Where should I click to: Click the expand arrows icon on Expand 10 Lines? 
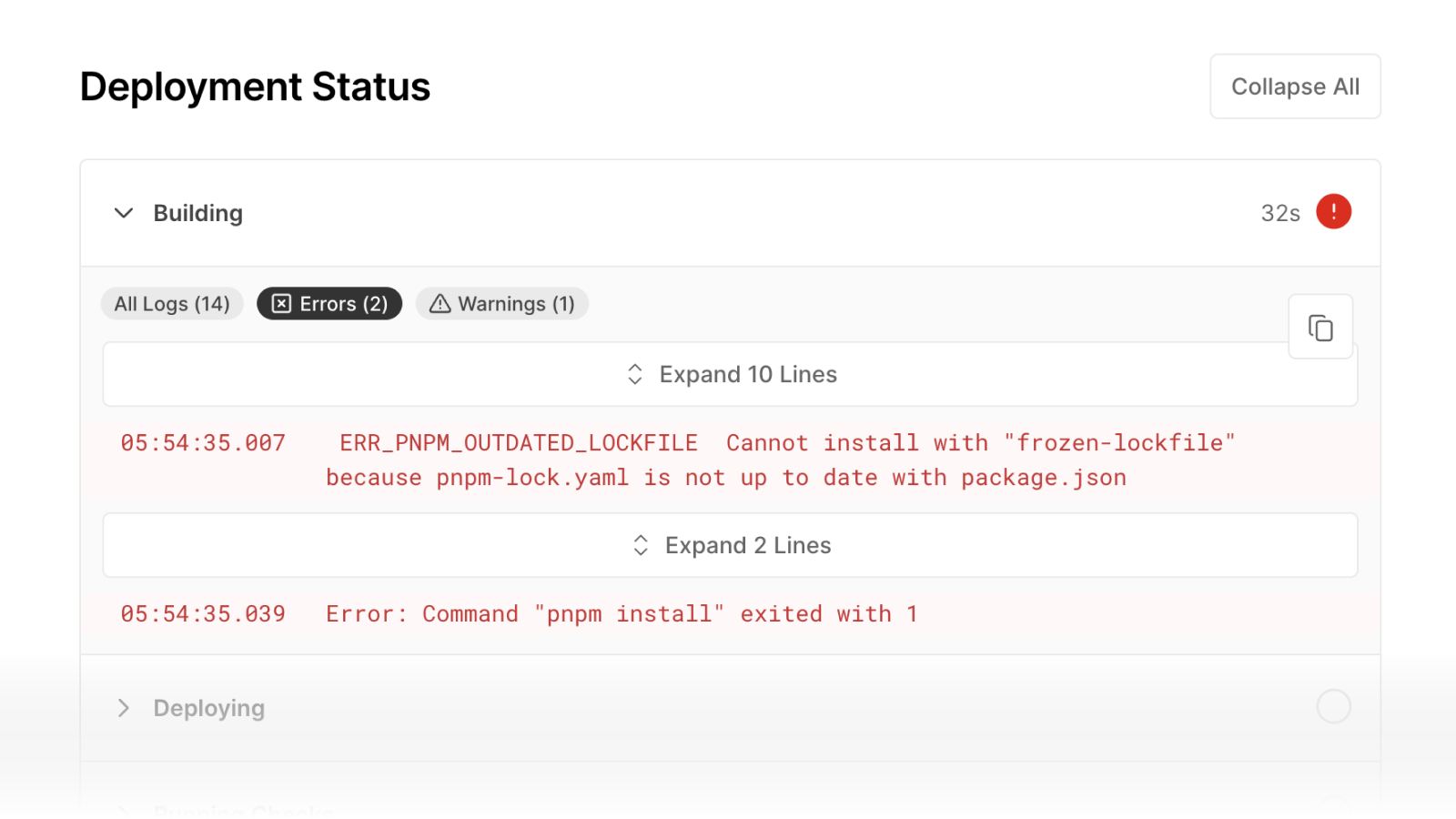tap(634, 374)
